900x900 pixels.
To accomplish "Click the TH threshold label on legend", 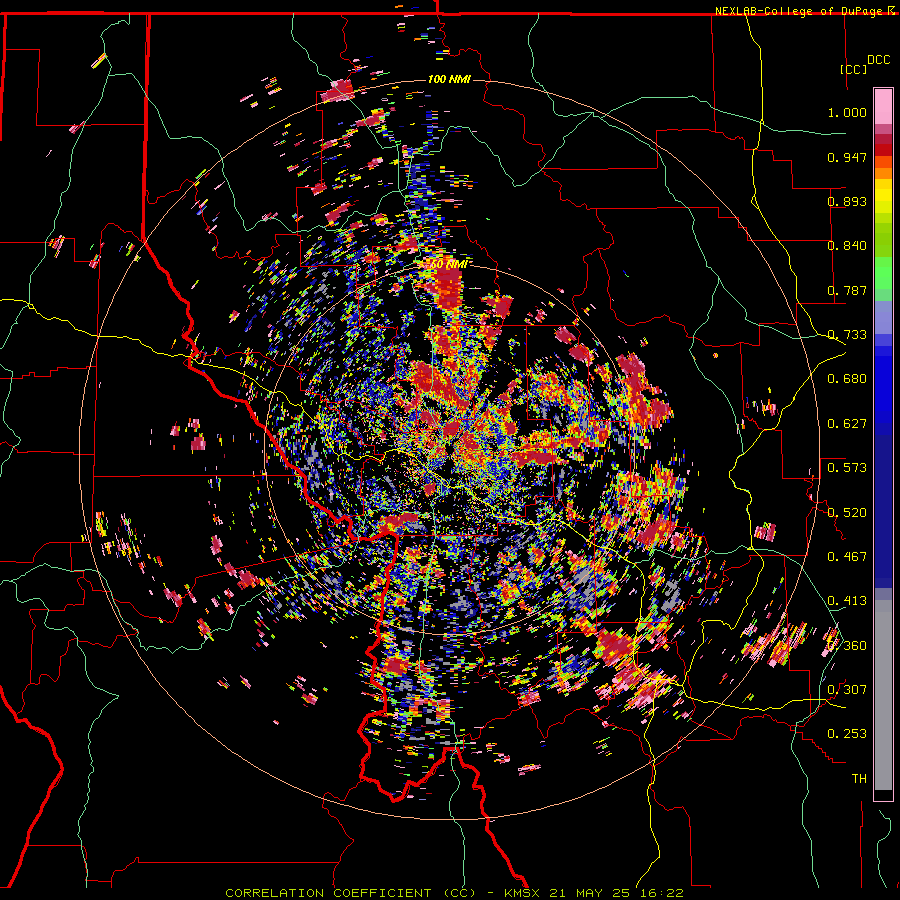I will [859, 779].
